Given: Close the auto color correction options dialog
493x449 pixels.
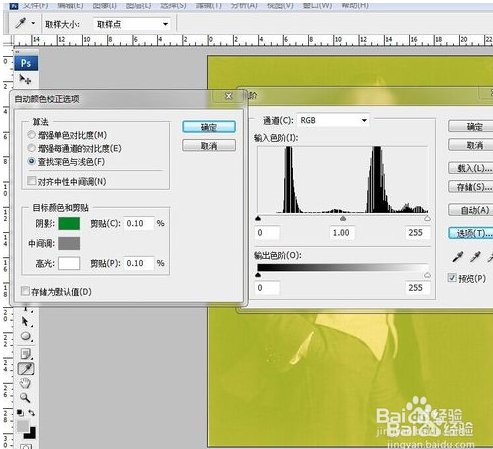Looking at the screenshot, I should pos(229,96).
